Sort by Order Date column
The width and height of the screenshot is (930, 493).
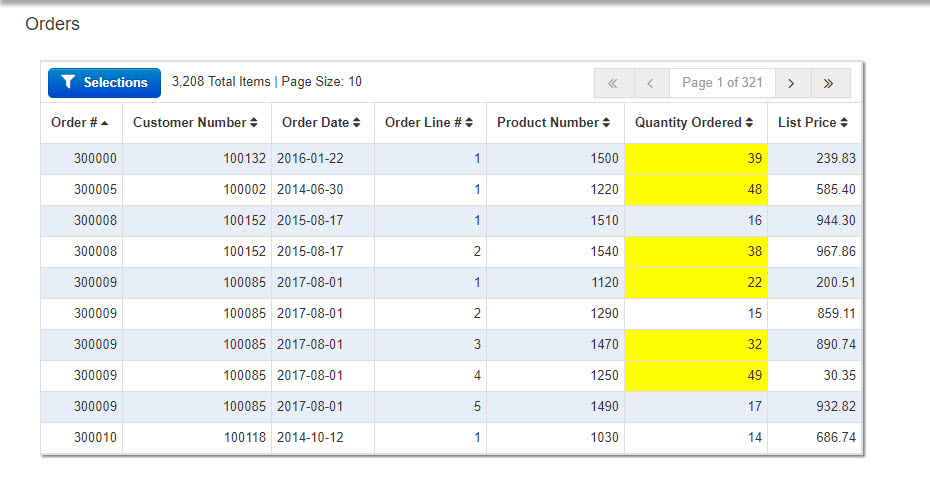click(x=322, y=123)
